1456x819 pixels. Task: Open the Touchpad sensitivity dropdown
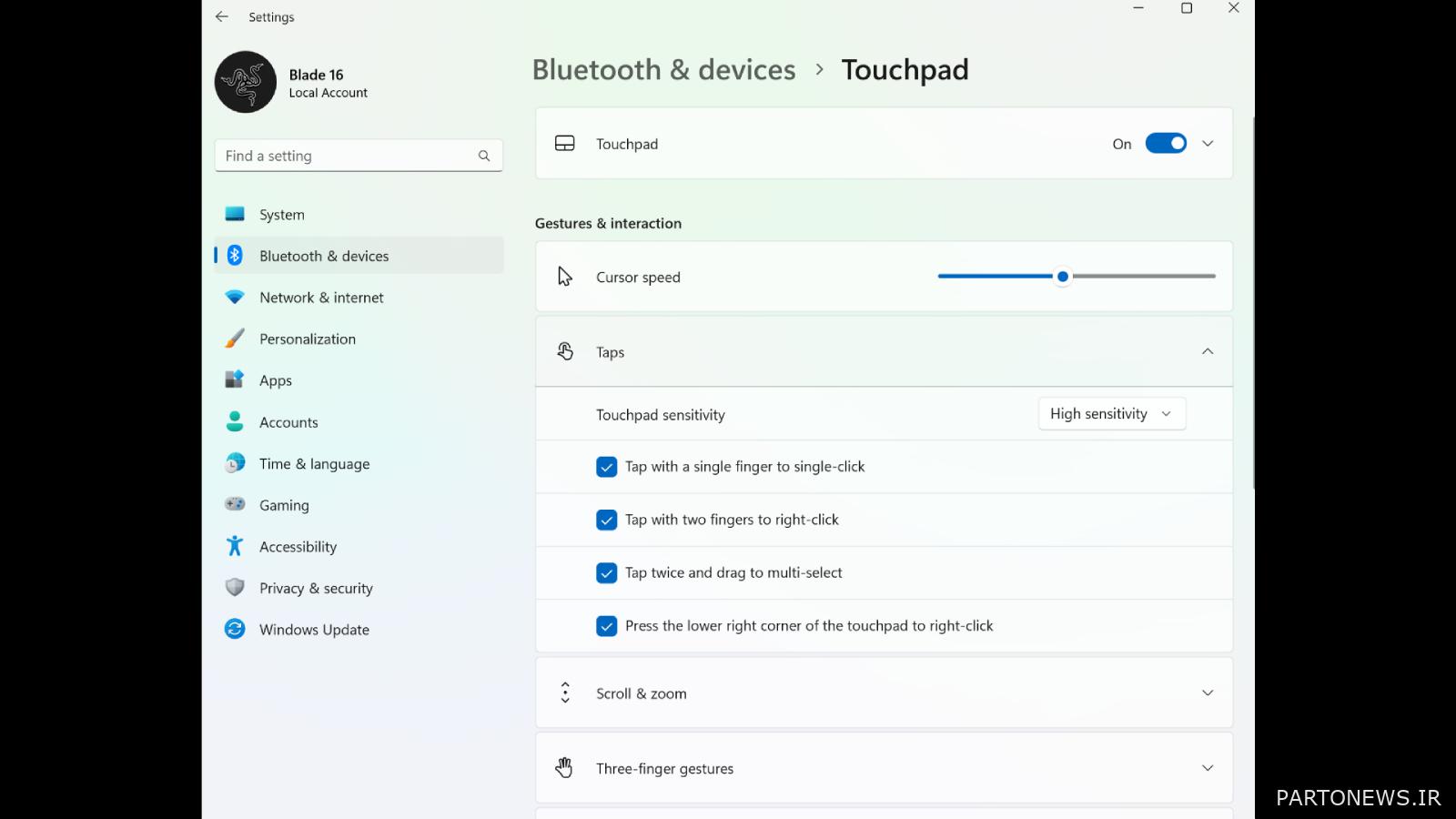(1111, 414)
